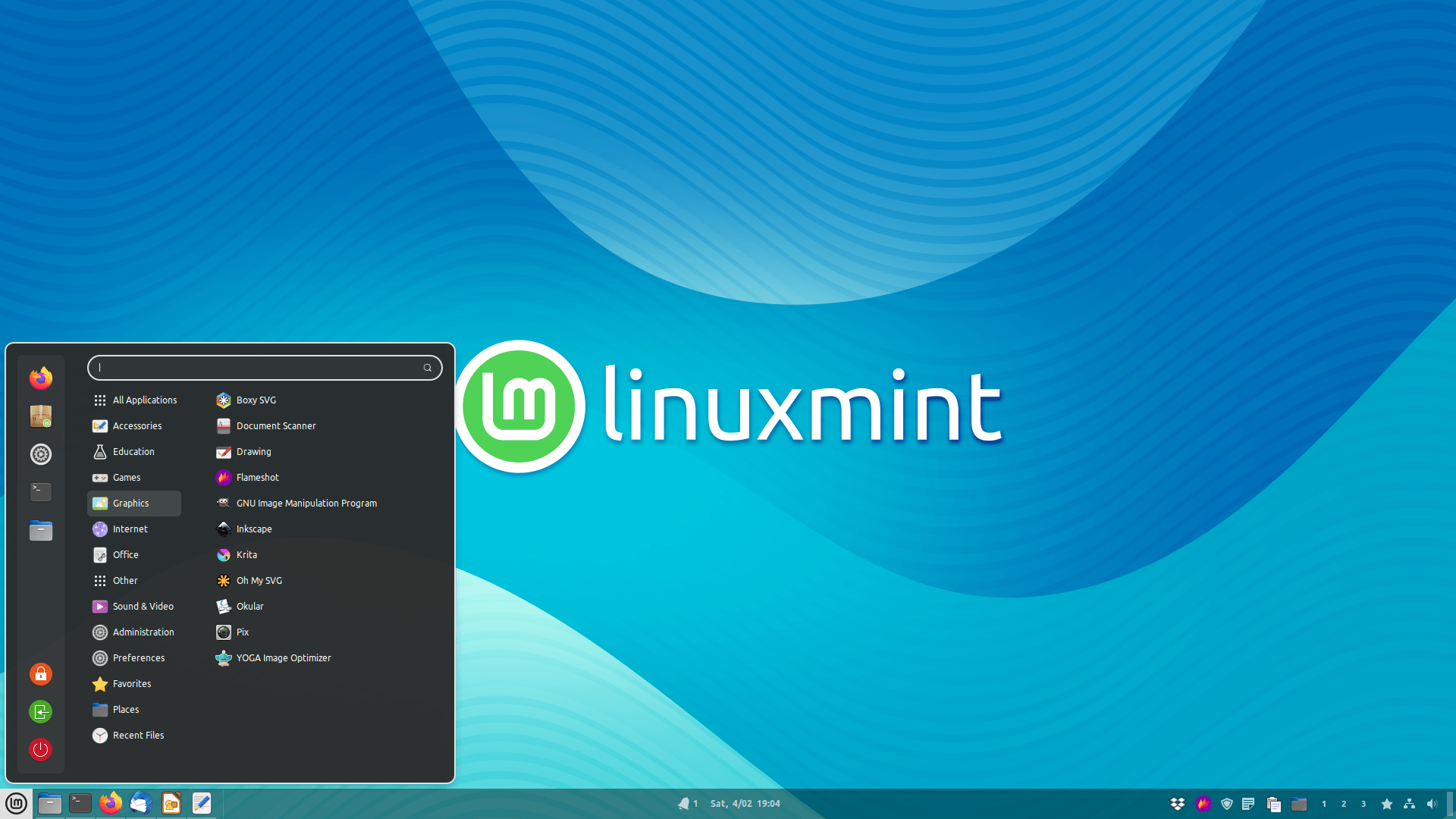Open the calendar clock on panel

[745, 804]
